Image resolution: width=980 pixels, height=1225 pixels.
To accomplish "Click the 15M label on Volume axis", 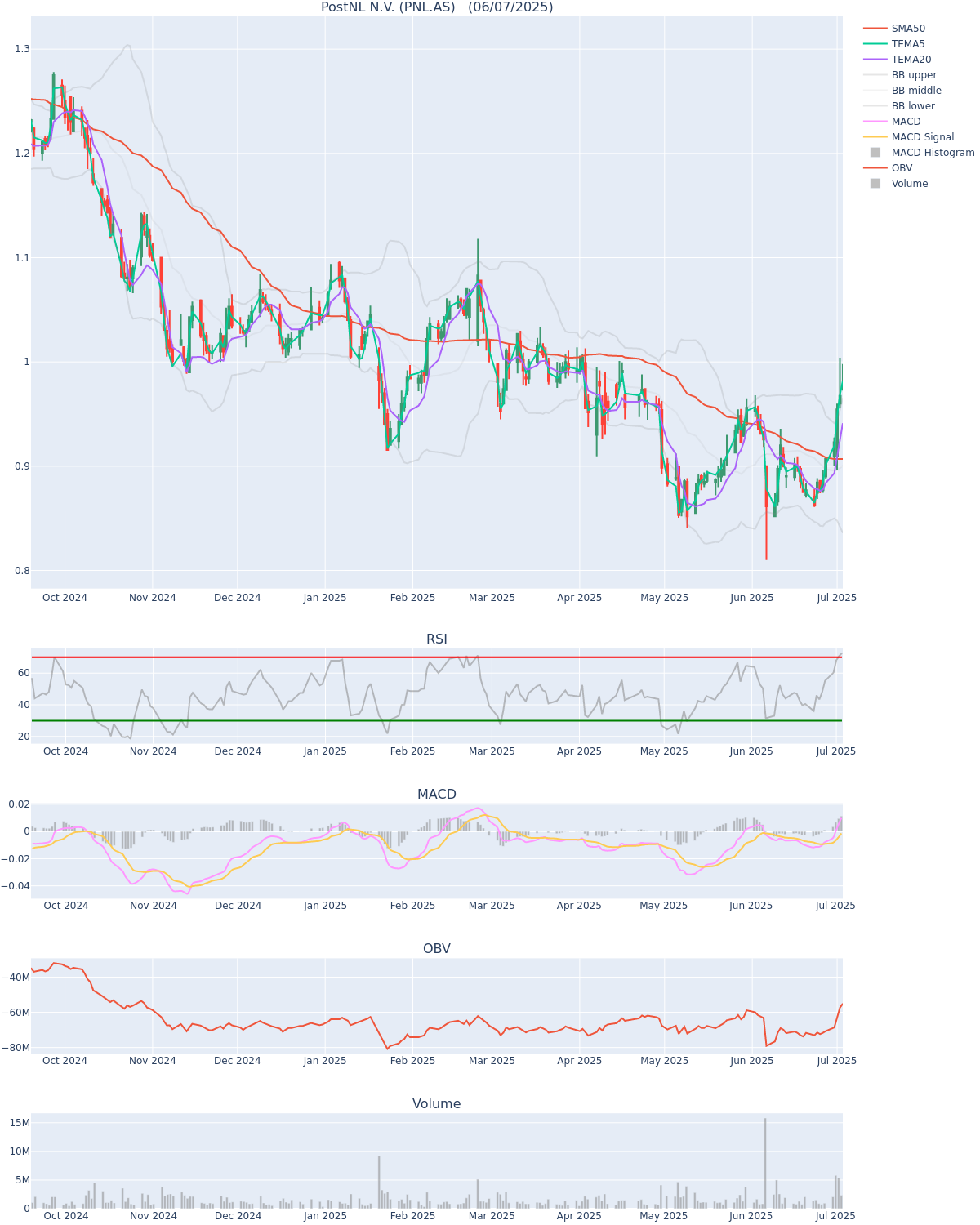I will click(x=20, y=1123).
